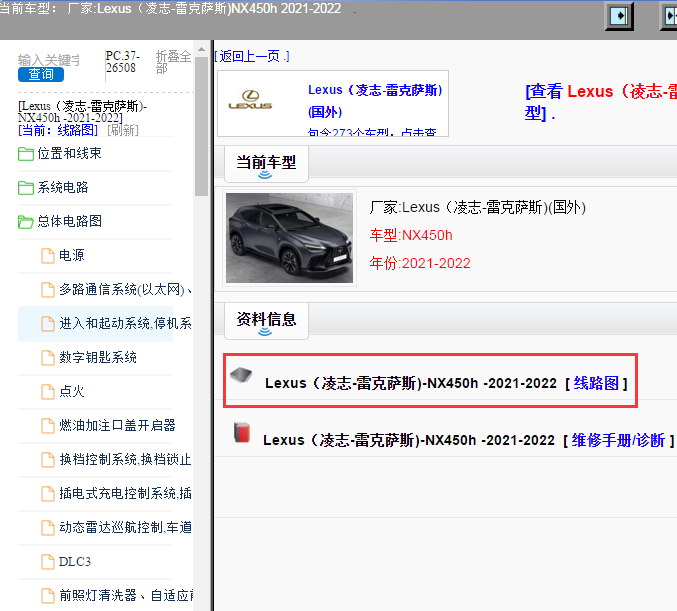
Task: Click the Lexus logo image
Action: point(250,100)
